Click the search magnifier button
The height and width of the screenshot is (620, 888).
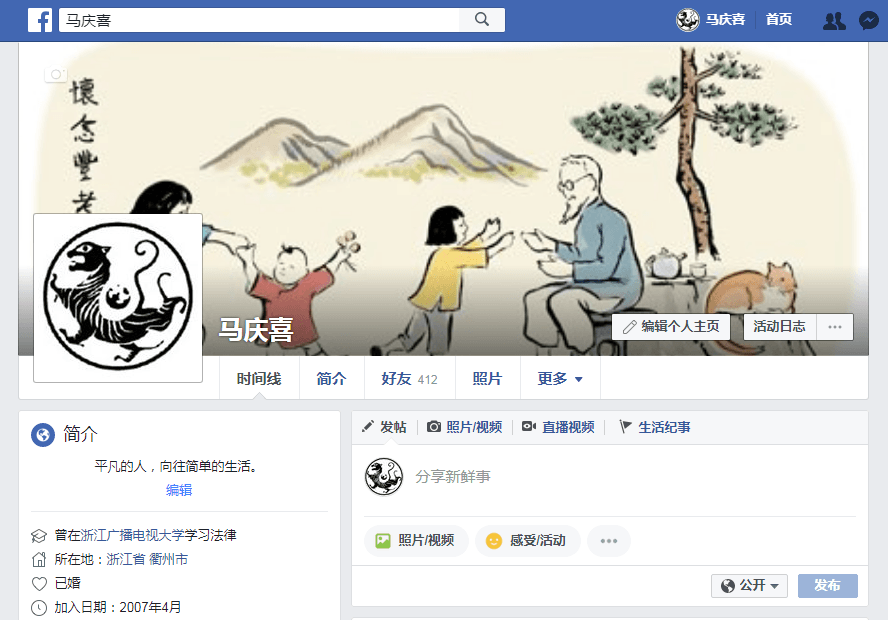482,20
